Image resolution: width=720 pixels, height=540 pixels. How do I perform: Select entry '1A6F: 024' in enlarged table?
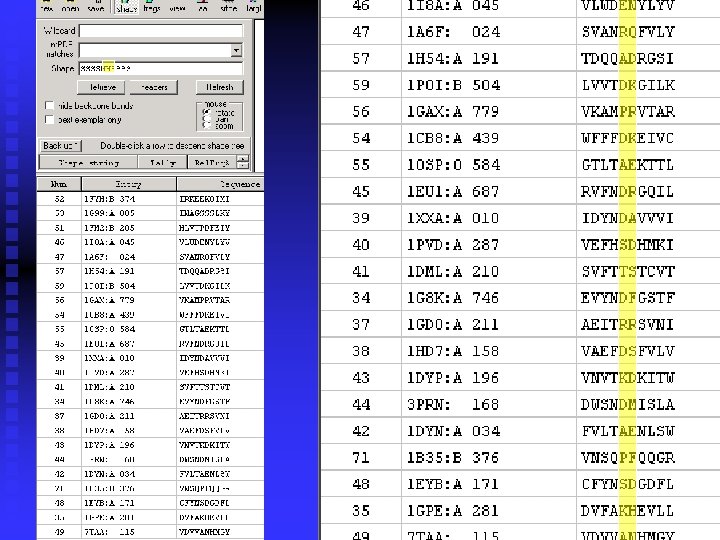point(454,32)
